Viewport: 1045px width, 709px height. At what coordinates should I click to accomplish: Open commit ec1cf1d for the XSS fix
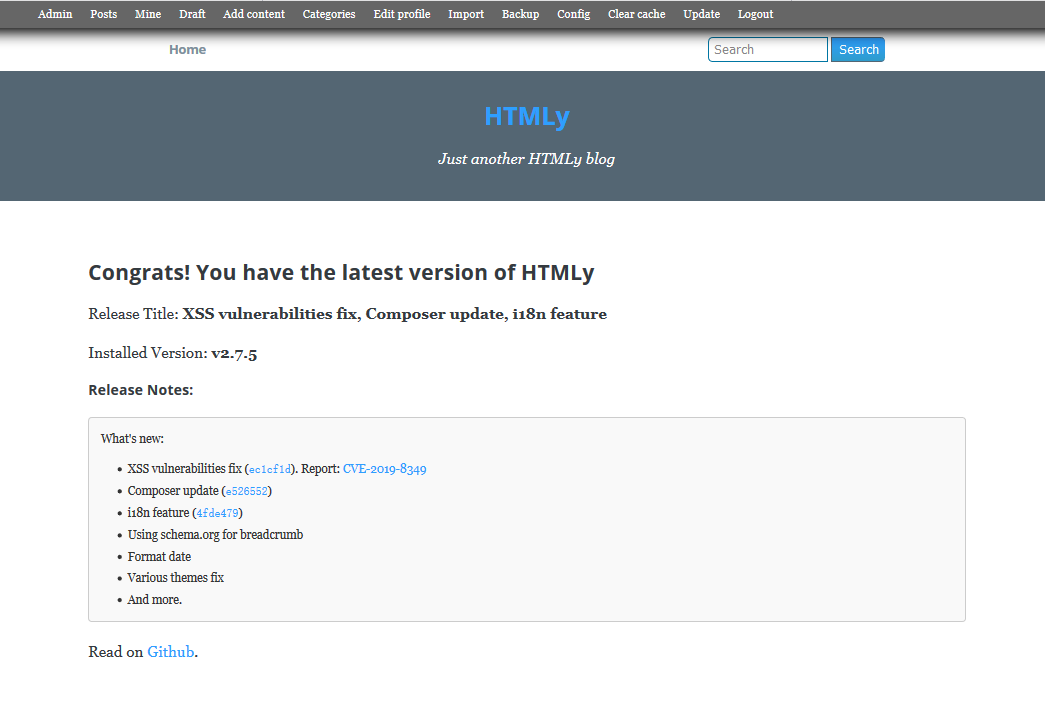click(x=268, y=468)
